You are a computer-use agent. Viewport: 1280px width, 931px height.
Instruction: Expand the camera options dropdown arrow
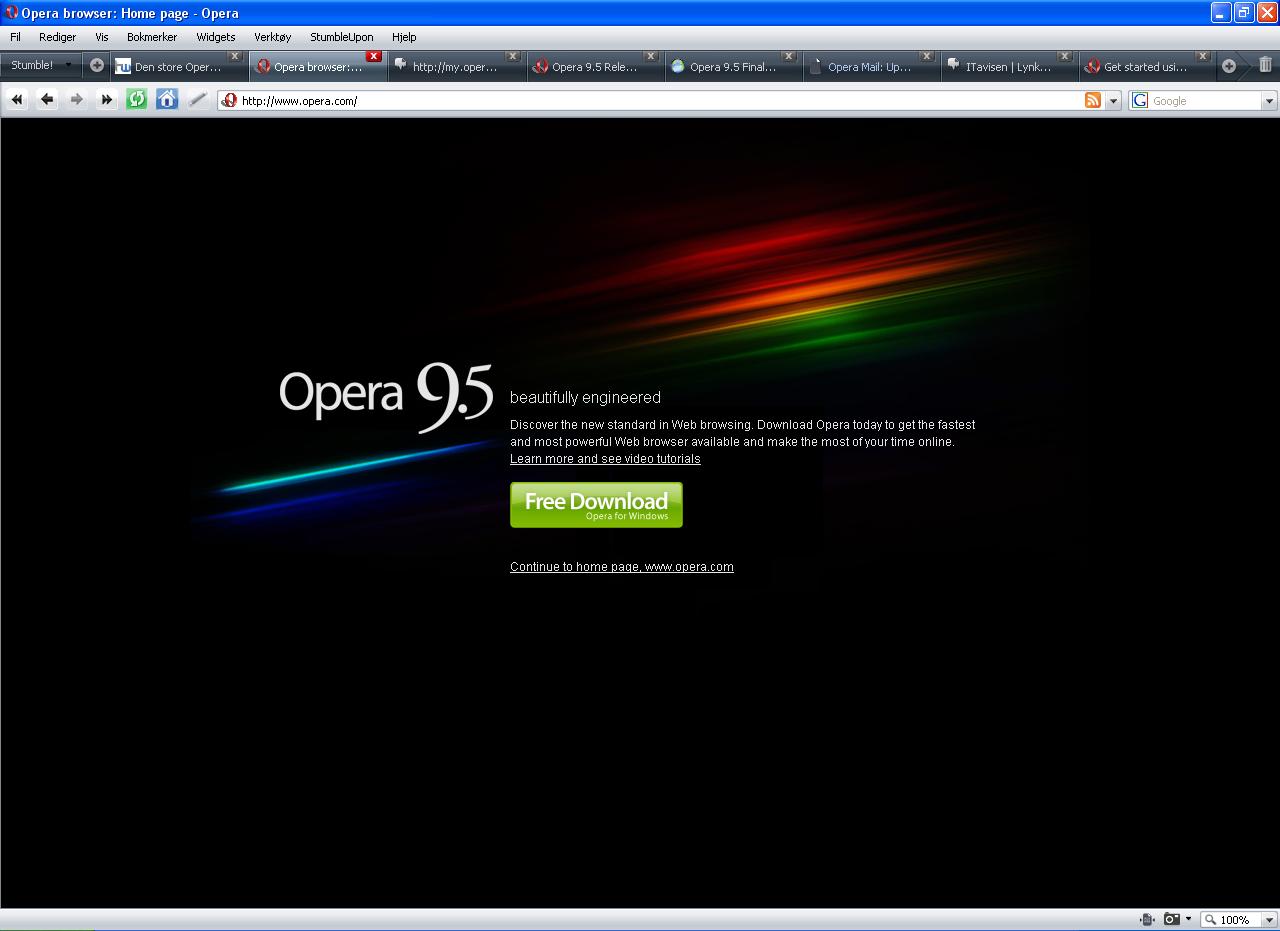point(1188,919)
